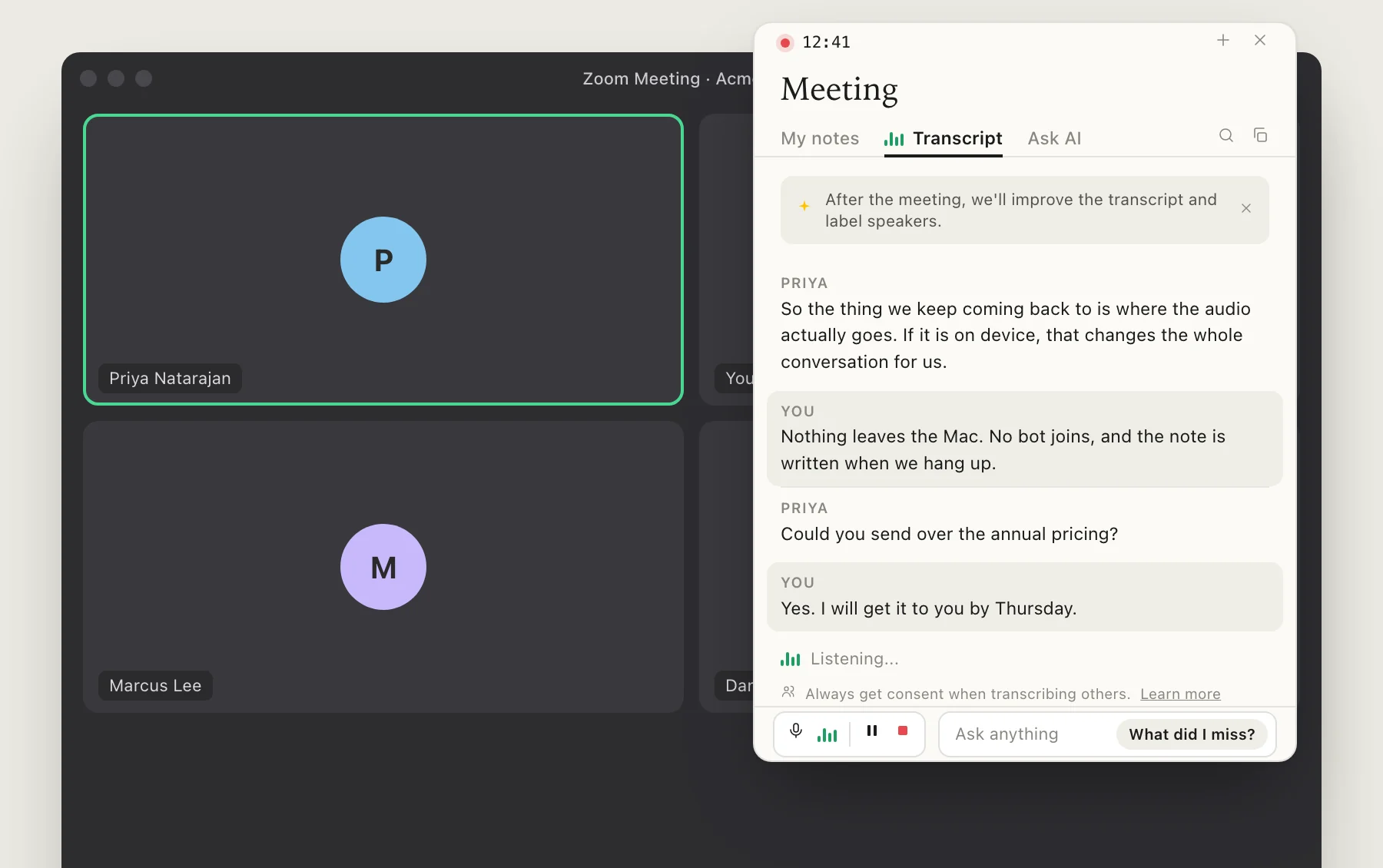Click the red recording indicator dot
The image size is (1383, 868).
coord(784,43)
